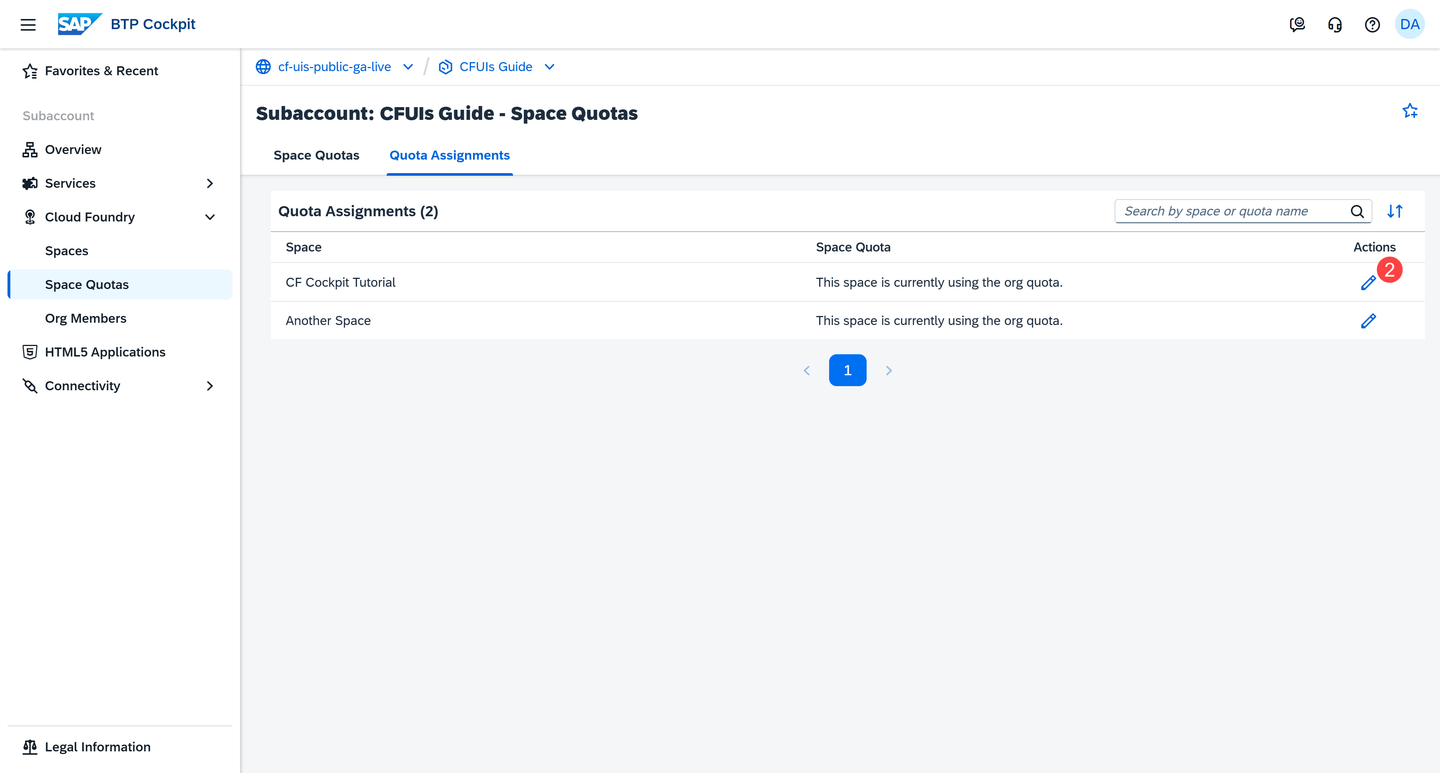Click org quota text for Another Space
Image resolution: width=1440 pixels, height=773 pixels.
tap(939, 321)
